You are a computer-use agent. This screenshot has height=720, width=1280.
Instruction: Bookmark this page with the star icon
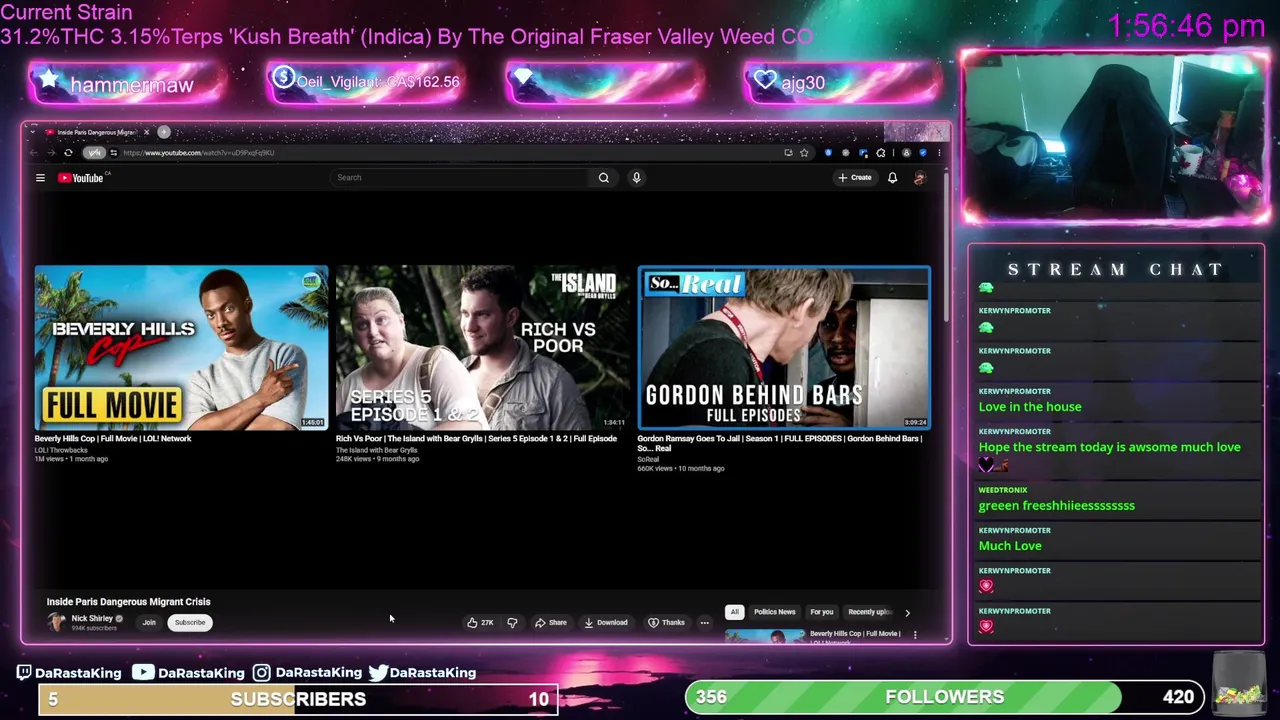[804, 153]
